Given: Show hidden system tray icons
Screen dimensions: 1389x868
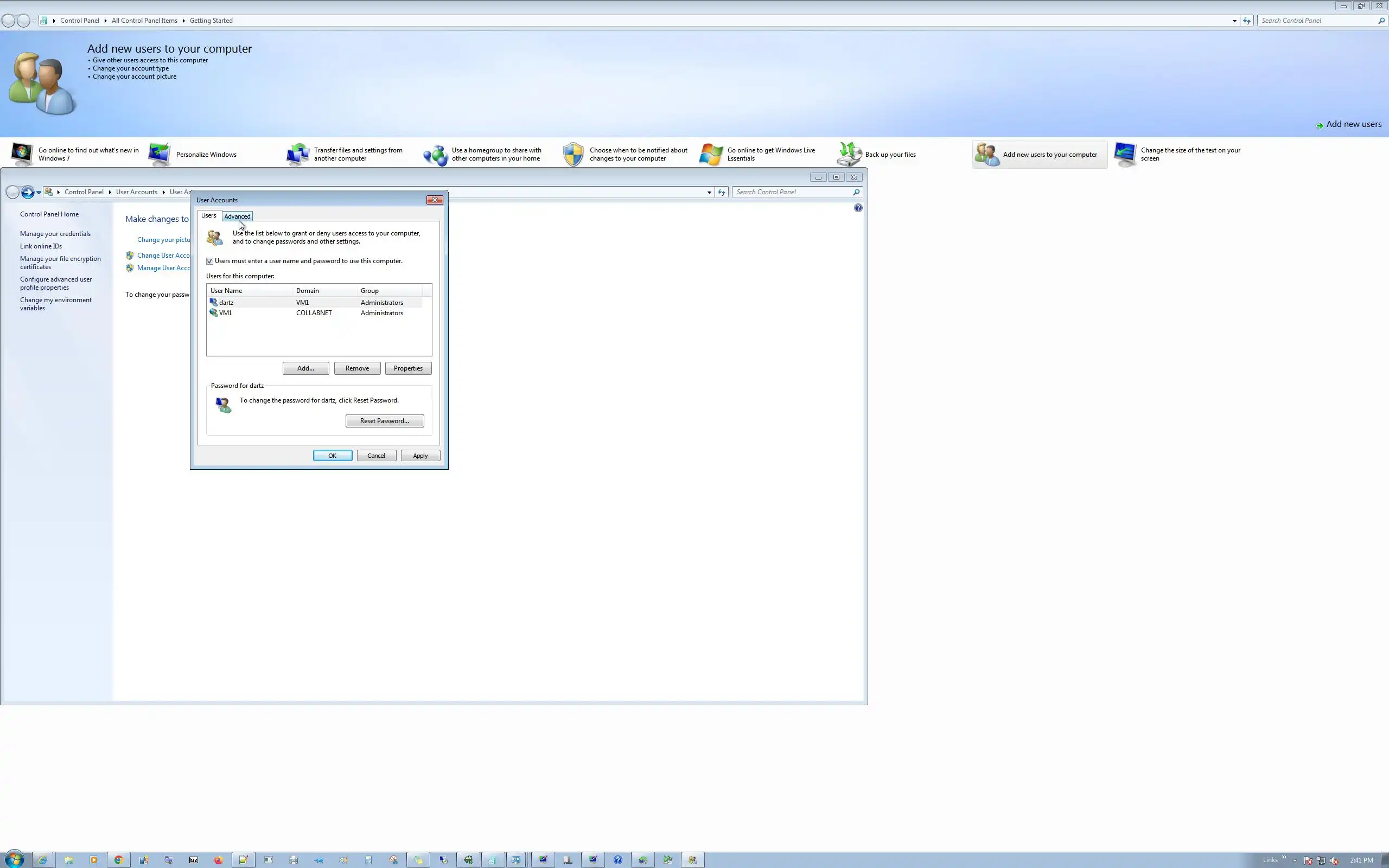Looking at the screenshot, I should pyautogui.click(x=1294, y=860).
